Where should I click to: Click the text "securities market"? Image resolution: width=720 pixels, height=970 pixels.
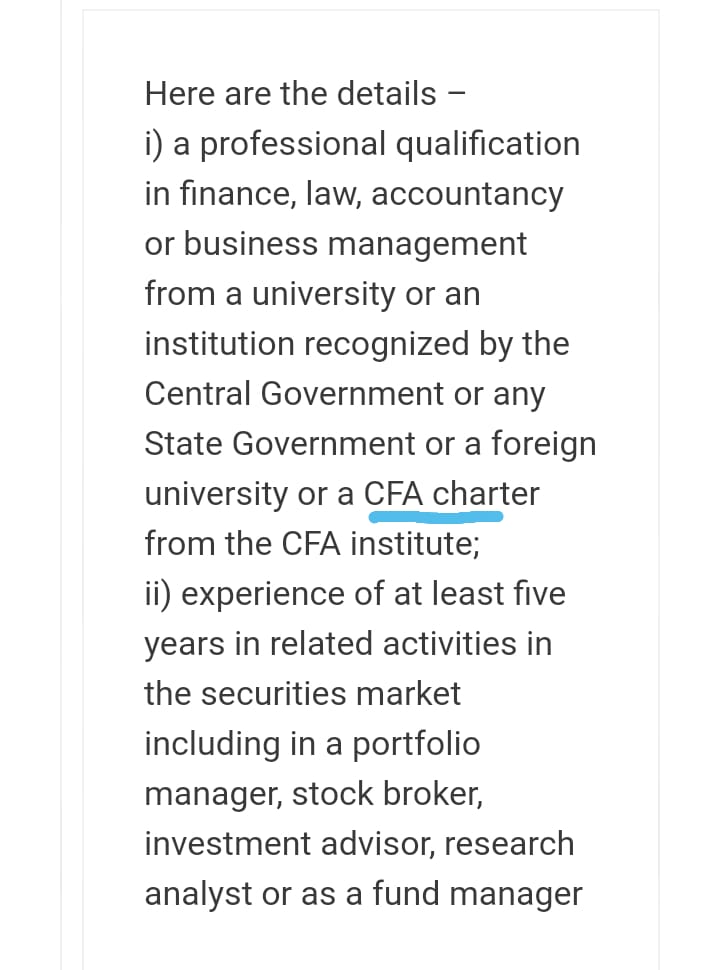pyautogui.click(x=331, y=693)
